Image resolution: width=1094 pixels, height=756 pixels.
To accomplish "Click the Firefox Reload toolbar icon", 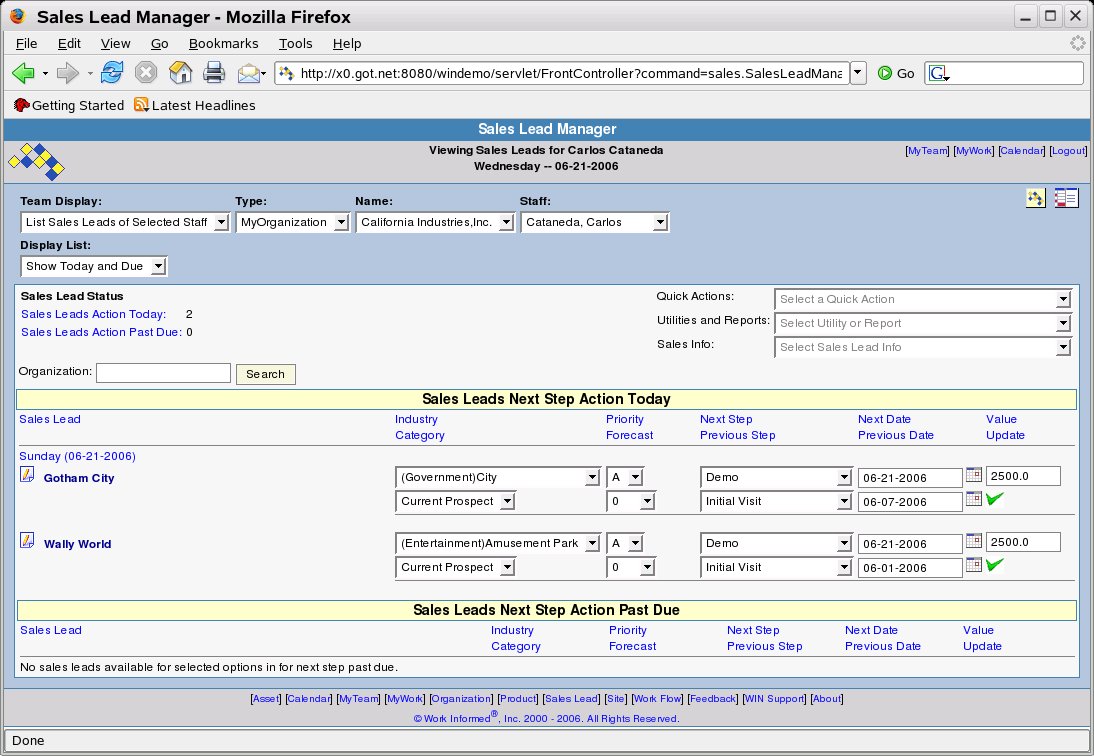I will 113,72.
